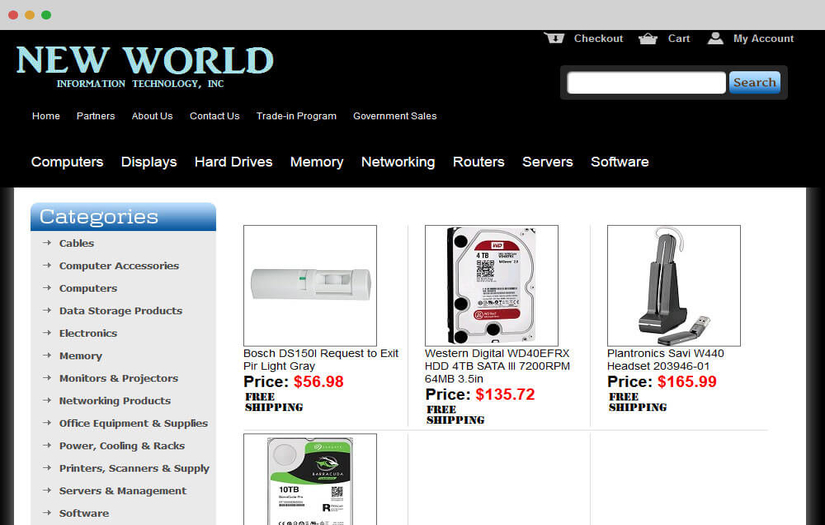Open the Servers & Management category
Viewport: 825px width, 525px height.
click(123, 491)
